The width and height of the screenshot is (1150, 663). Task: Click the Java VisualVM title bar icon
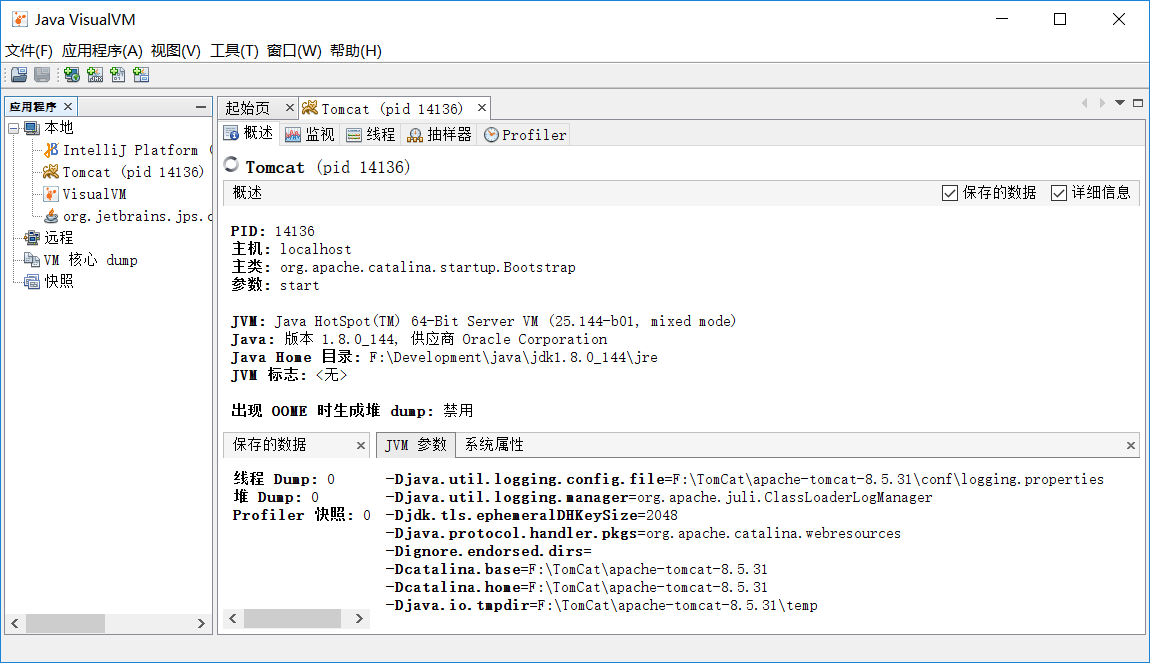click(x=19, y=19)
